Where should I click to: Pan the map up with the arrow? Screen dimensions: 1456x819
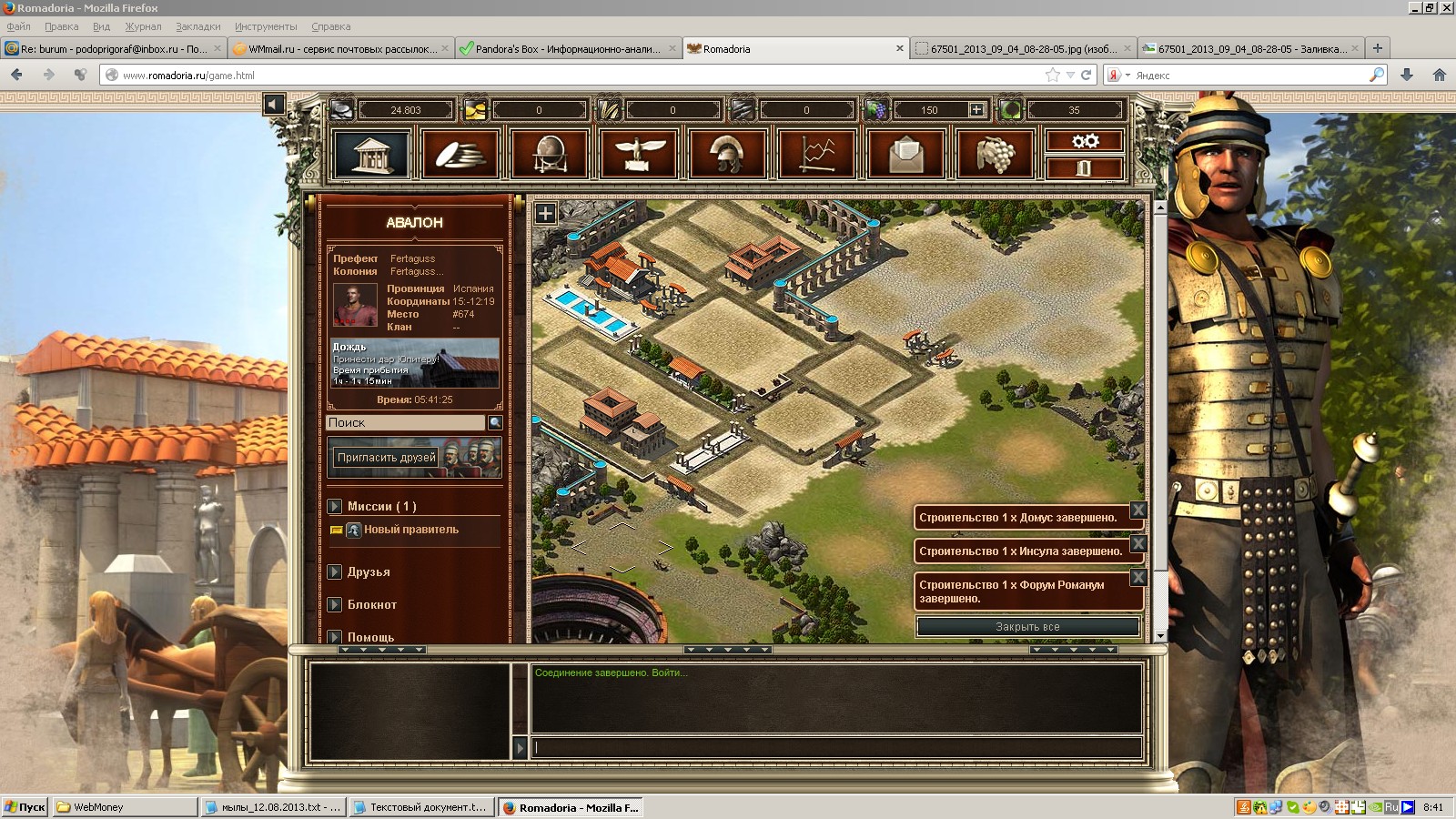point(622,526)
